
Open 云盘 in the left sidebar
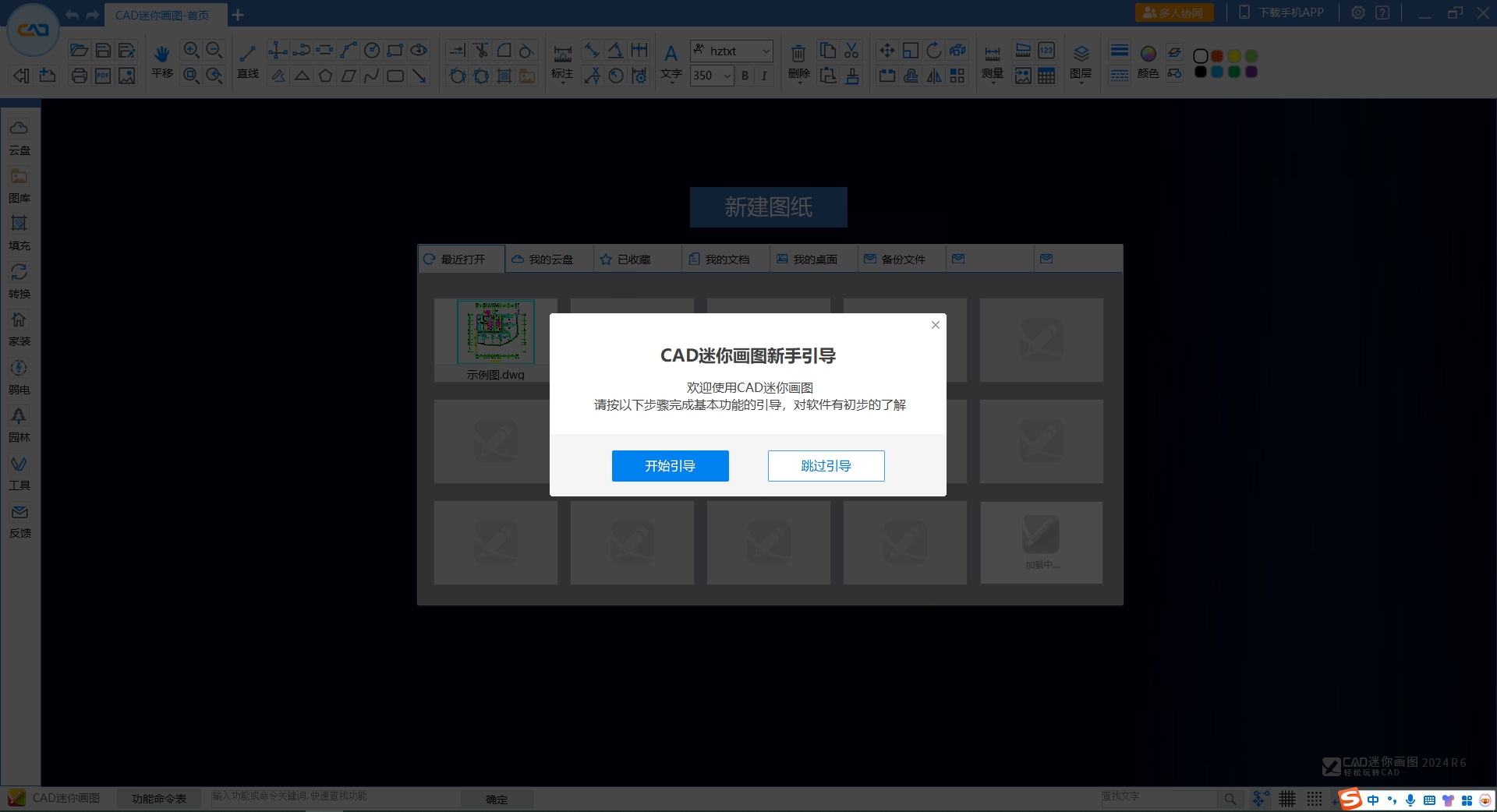pyautogui.click(x=19, y=137)
